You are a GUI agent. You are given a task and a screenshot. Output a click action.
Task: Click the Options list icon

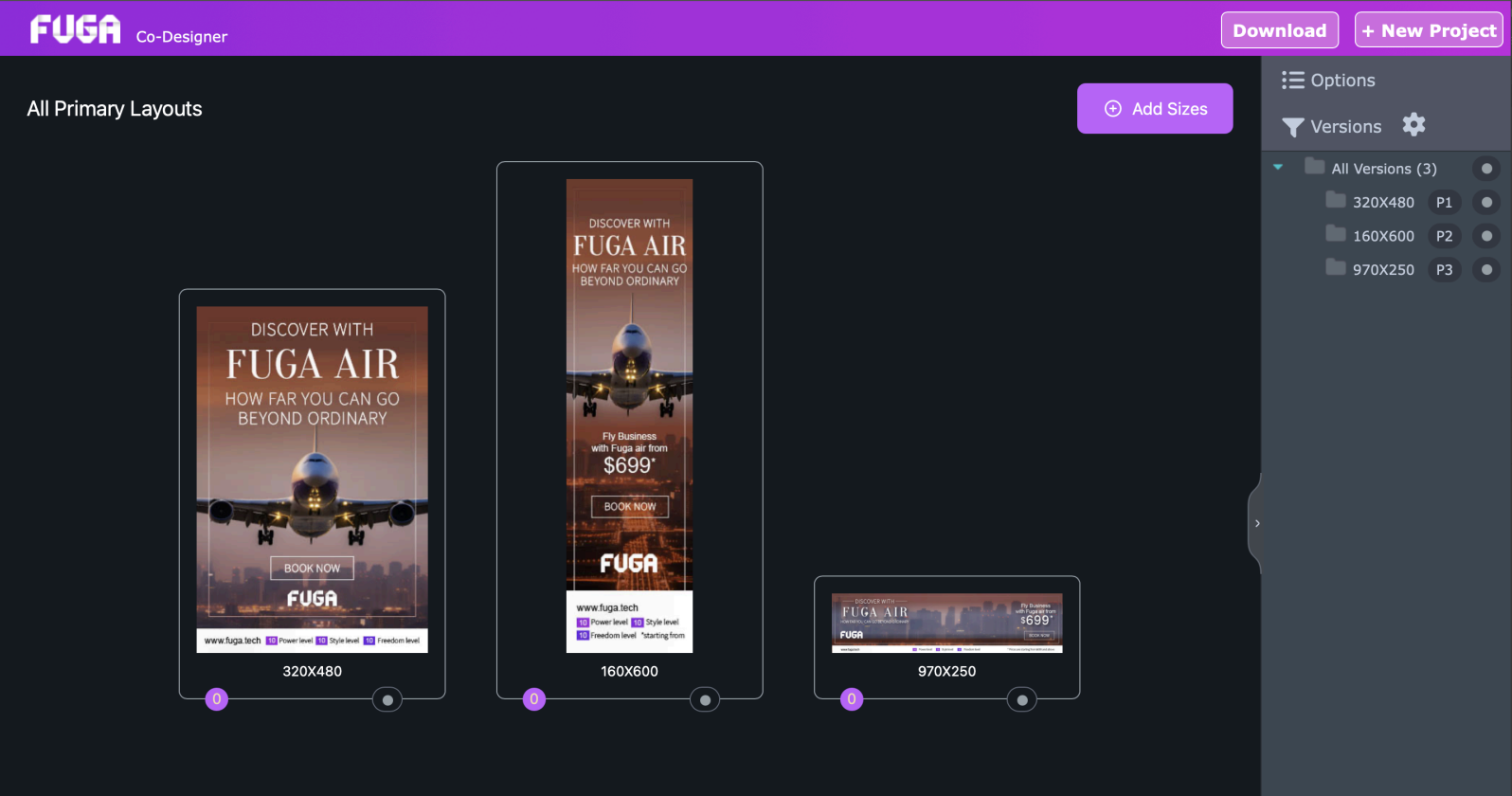(x=1292, y=81)
